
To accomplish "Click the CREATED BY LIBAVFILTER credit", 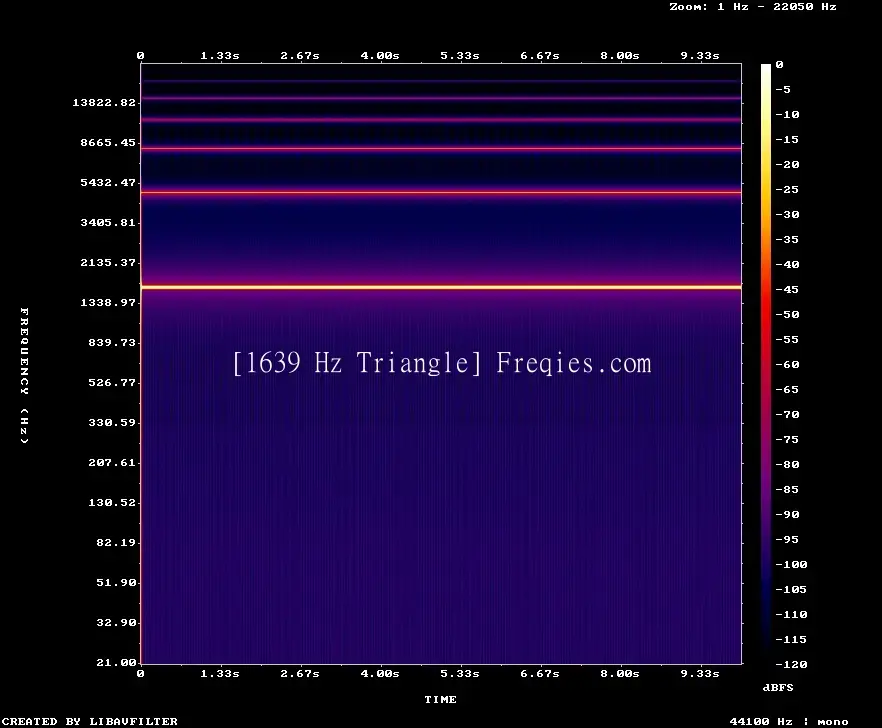I will click(89, 721).
